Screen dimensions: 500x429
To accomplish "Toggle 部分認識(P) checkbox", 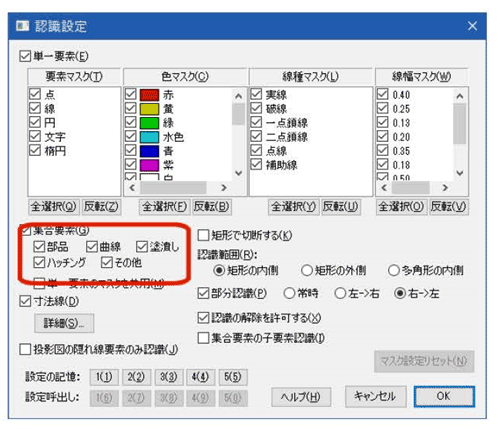I will [x=203, y=293].
